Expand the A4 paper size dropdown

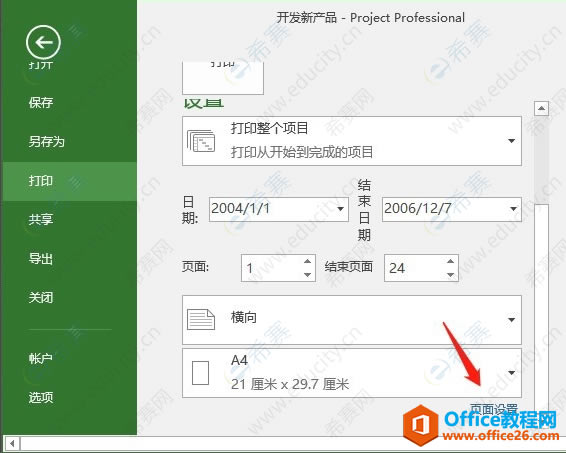pyautogui.click(x=511, y=373)
